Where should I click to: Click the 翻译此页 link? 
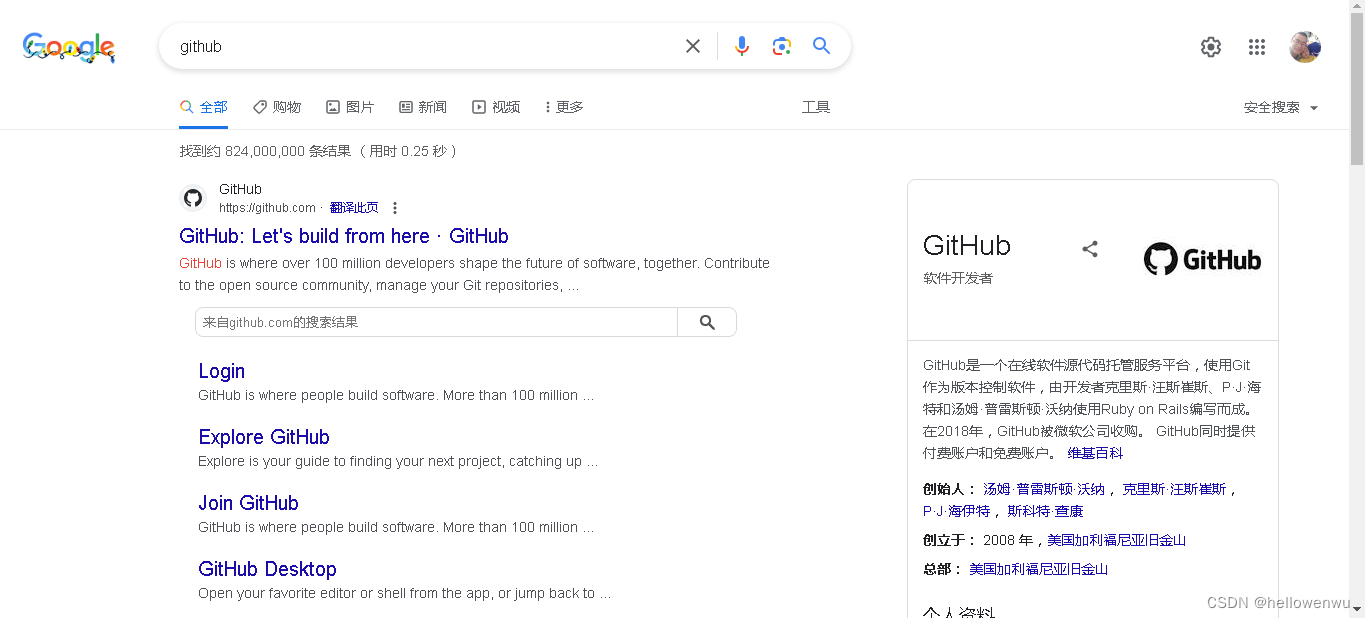(354, 208)
